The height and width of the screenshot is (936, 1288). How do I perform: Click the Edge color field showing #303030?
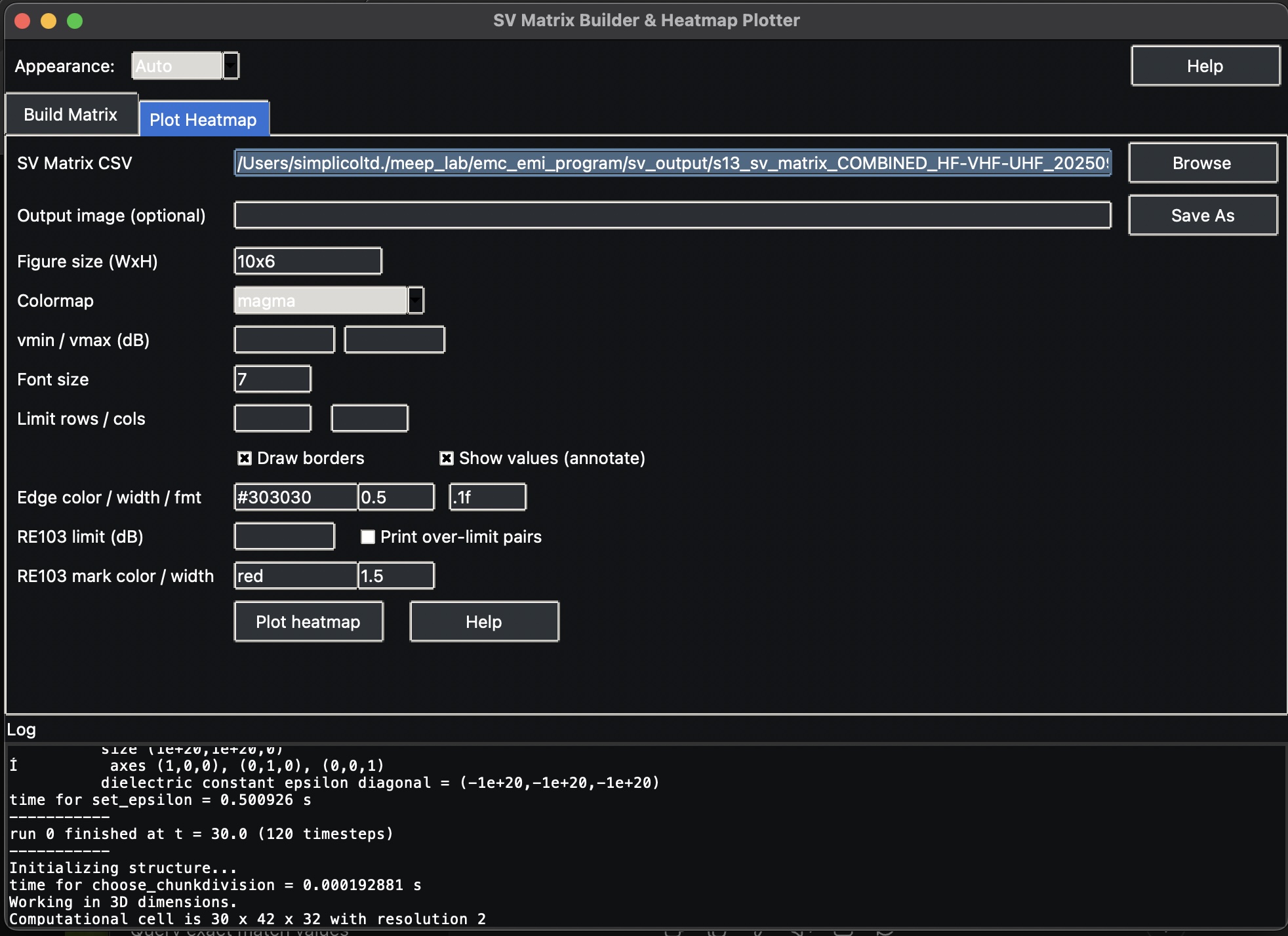tap(296, 497)
